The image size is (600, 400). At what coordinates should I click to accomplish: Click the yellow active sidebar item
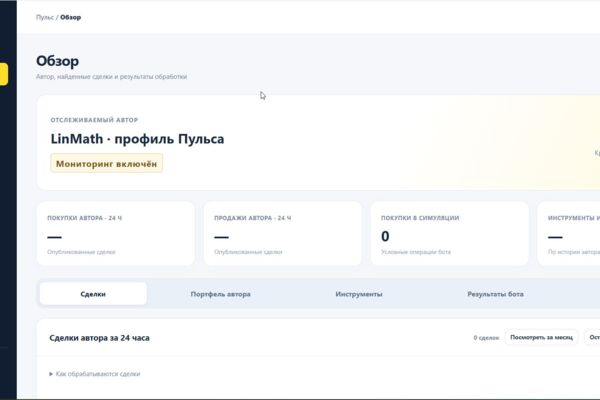coord(4,74)
